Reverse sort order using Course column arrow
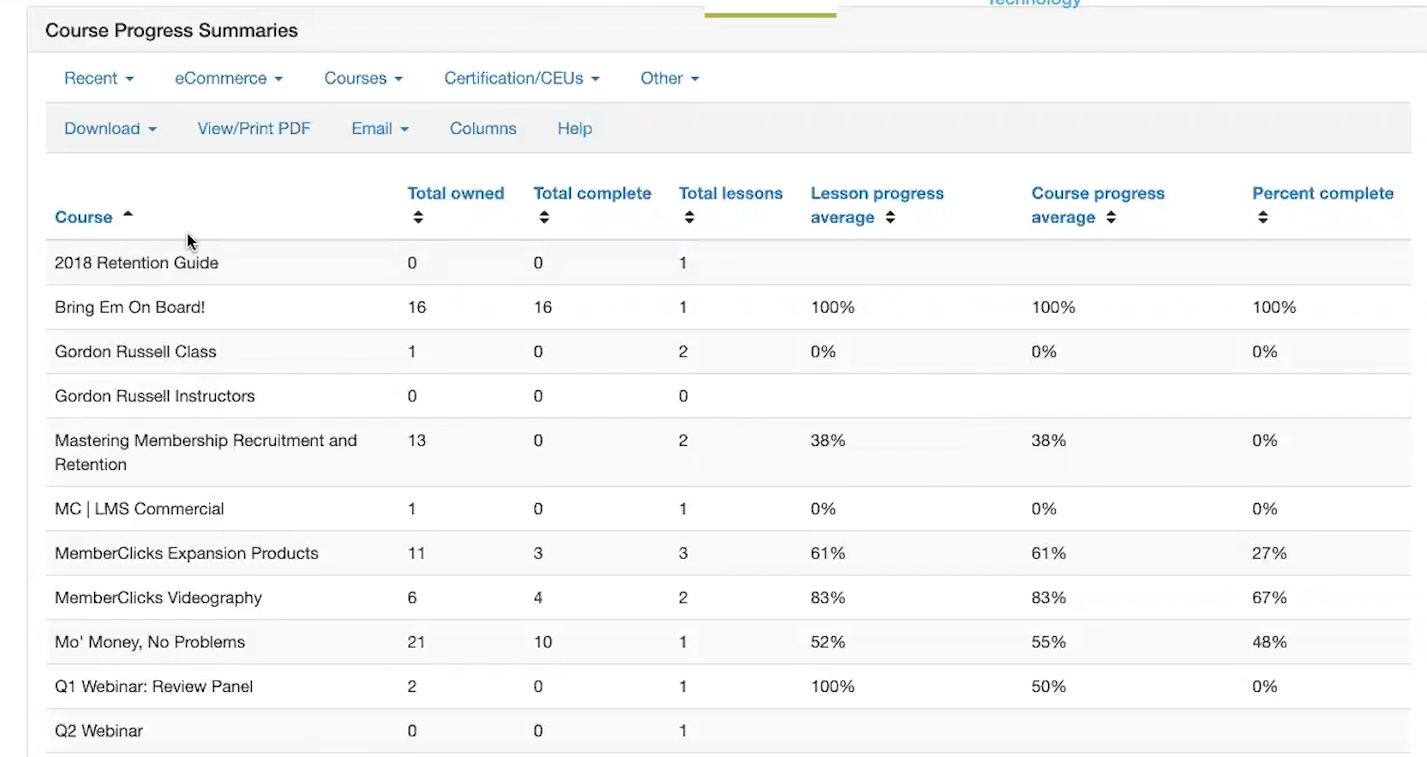This screenshot has height=757, width=1427. pyautogui.click(x=128, y=212)
